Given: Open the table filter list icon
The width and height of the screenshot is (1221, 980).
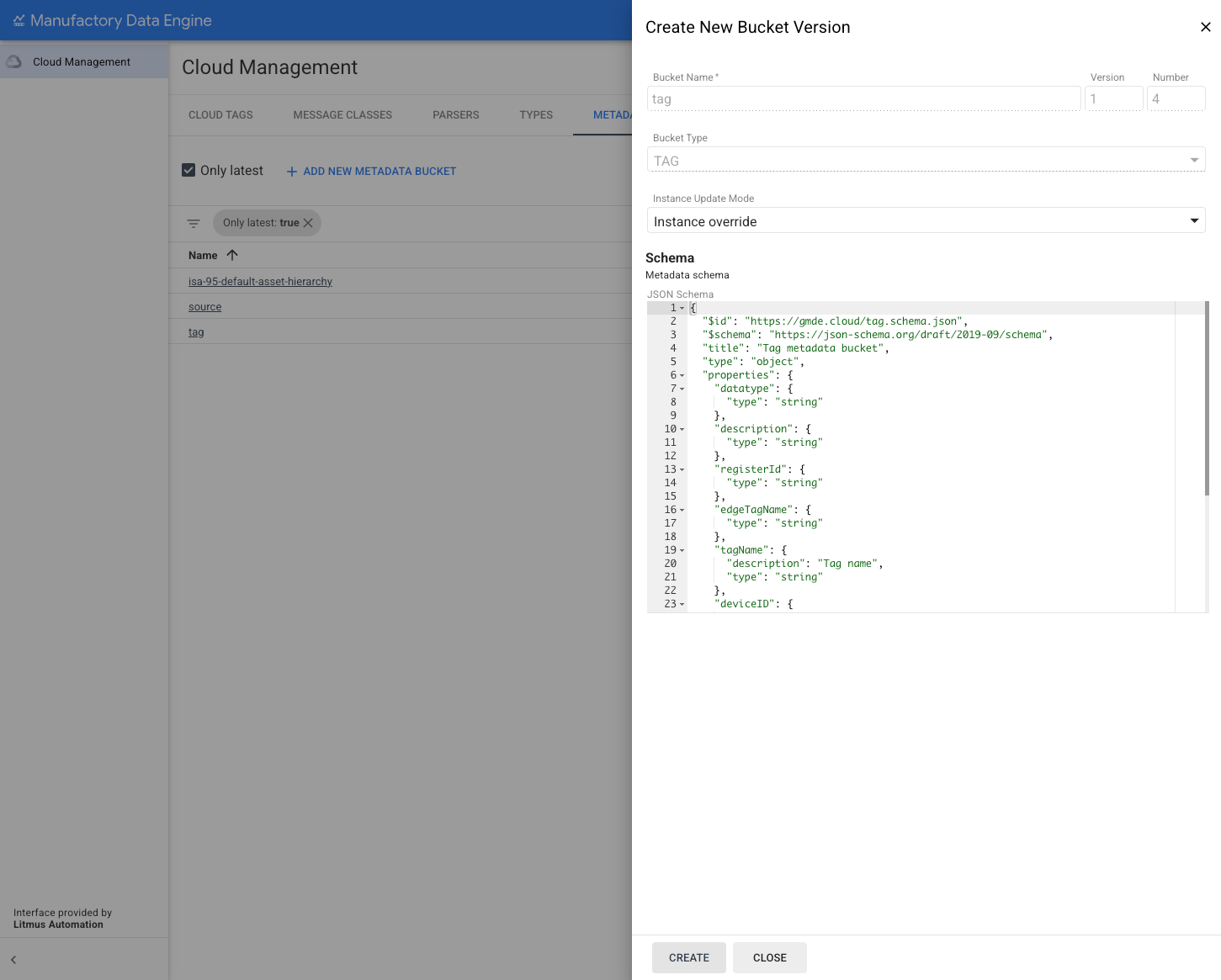Looking at the screenshot, I should (194, 224).
